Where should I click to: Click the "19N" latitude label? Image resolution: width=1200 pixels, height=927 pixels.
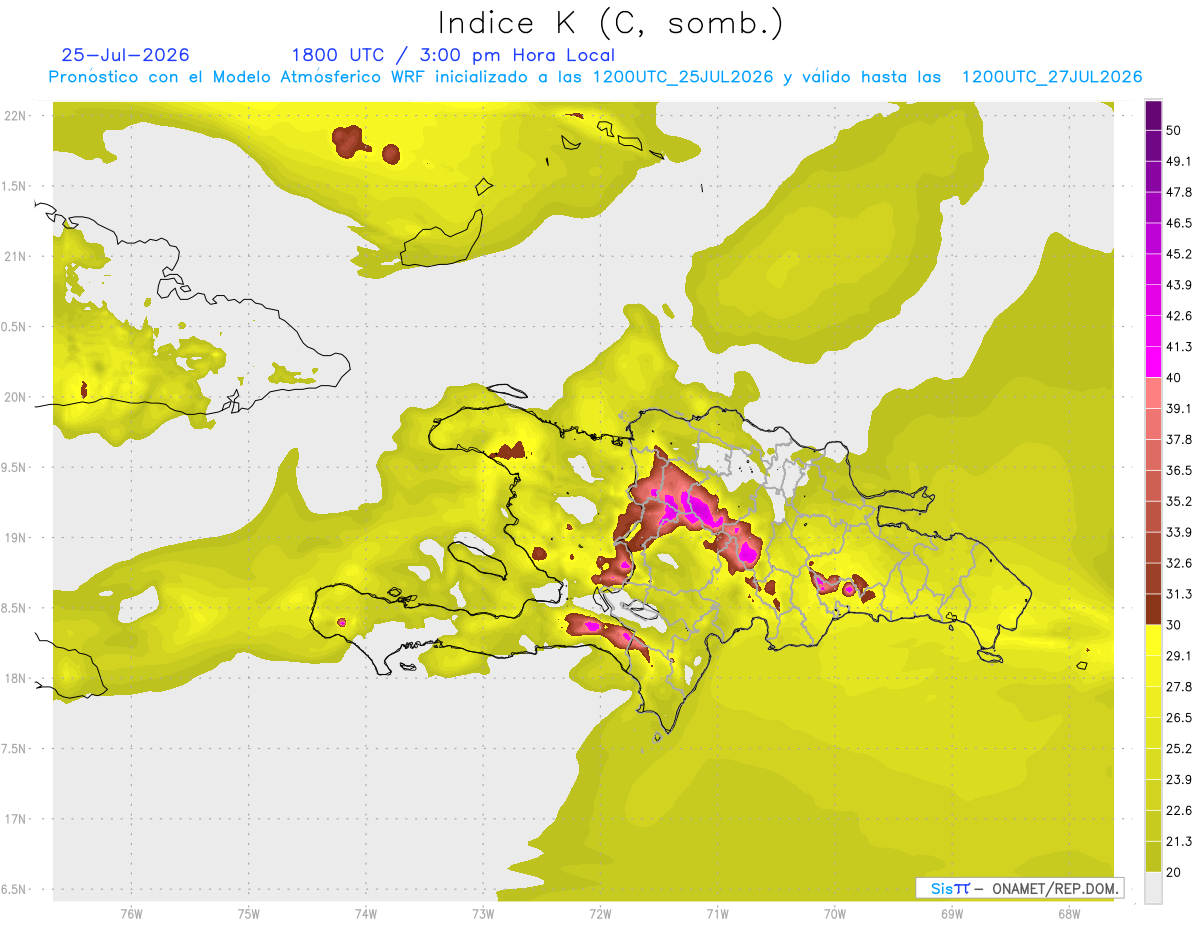tap(15, 538)
